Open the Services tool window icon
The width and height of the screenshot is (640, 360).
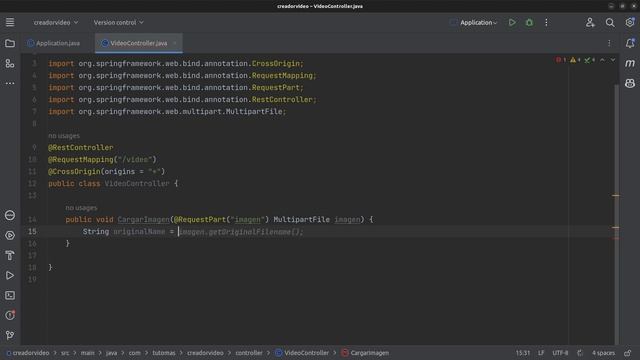[x=10, y=235]
